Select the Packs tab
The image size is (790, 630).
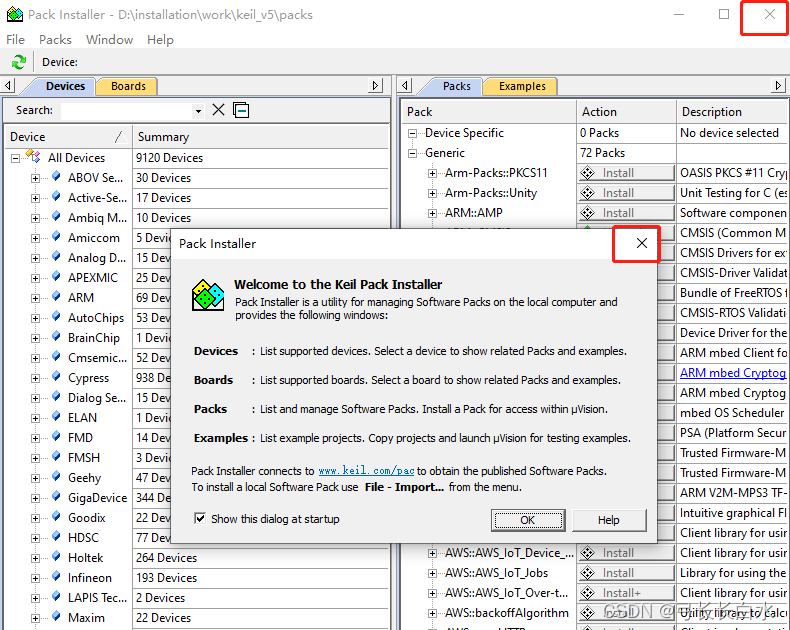pyautogui.click(x=456, y=86)
